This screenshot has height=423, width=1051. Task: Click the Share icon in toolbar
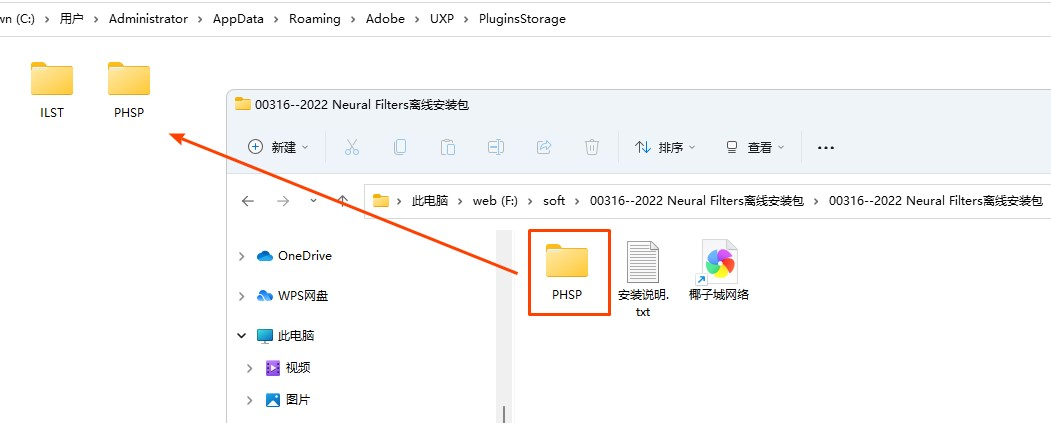(544, 147)
